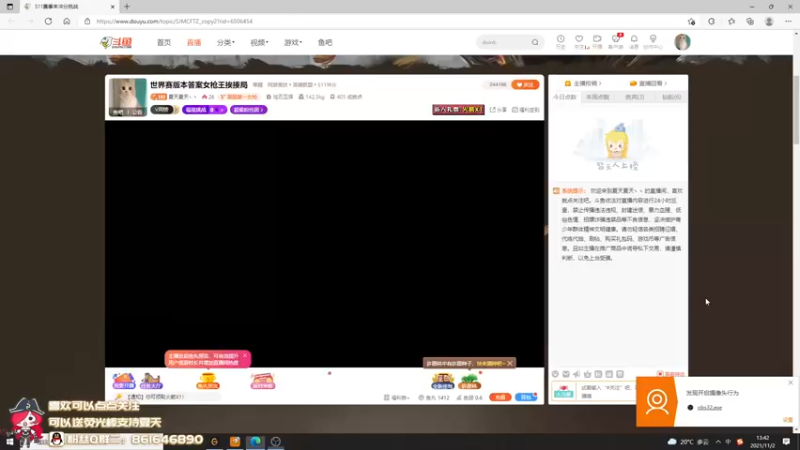Click the orange 关注 follow button
The width and height of the screenshot is (800, 450).
[x=525, y=85]
